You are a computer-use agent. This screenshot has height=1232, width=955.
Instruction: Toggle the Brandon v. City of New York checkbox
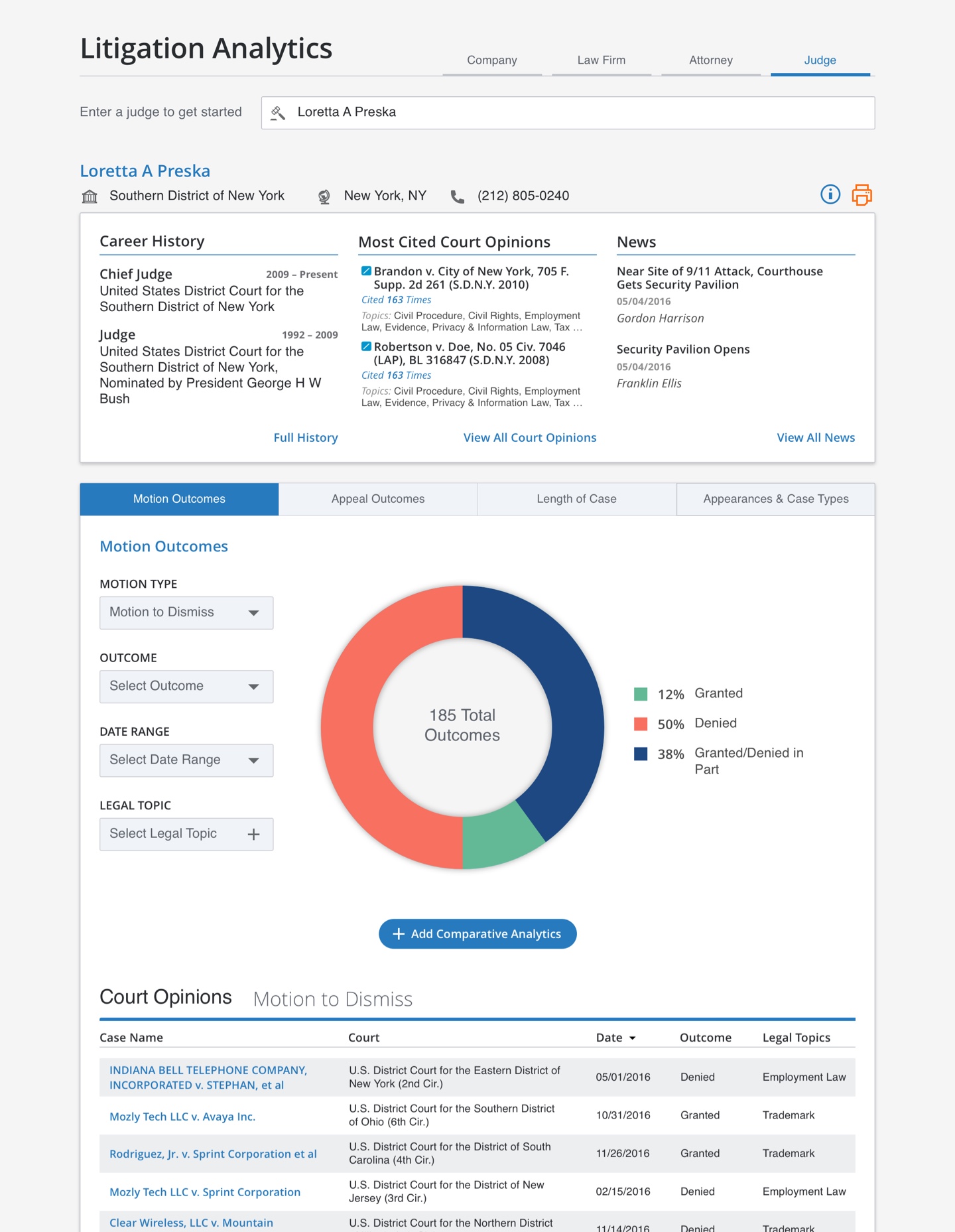tap(366, 271)
